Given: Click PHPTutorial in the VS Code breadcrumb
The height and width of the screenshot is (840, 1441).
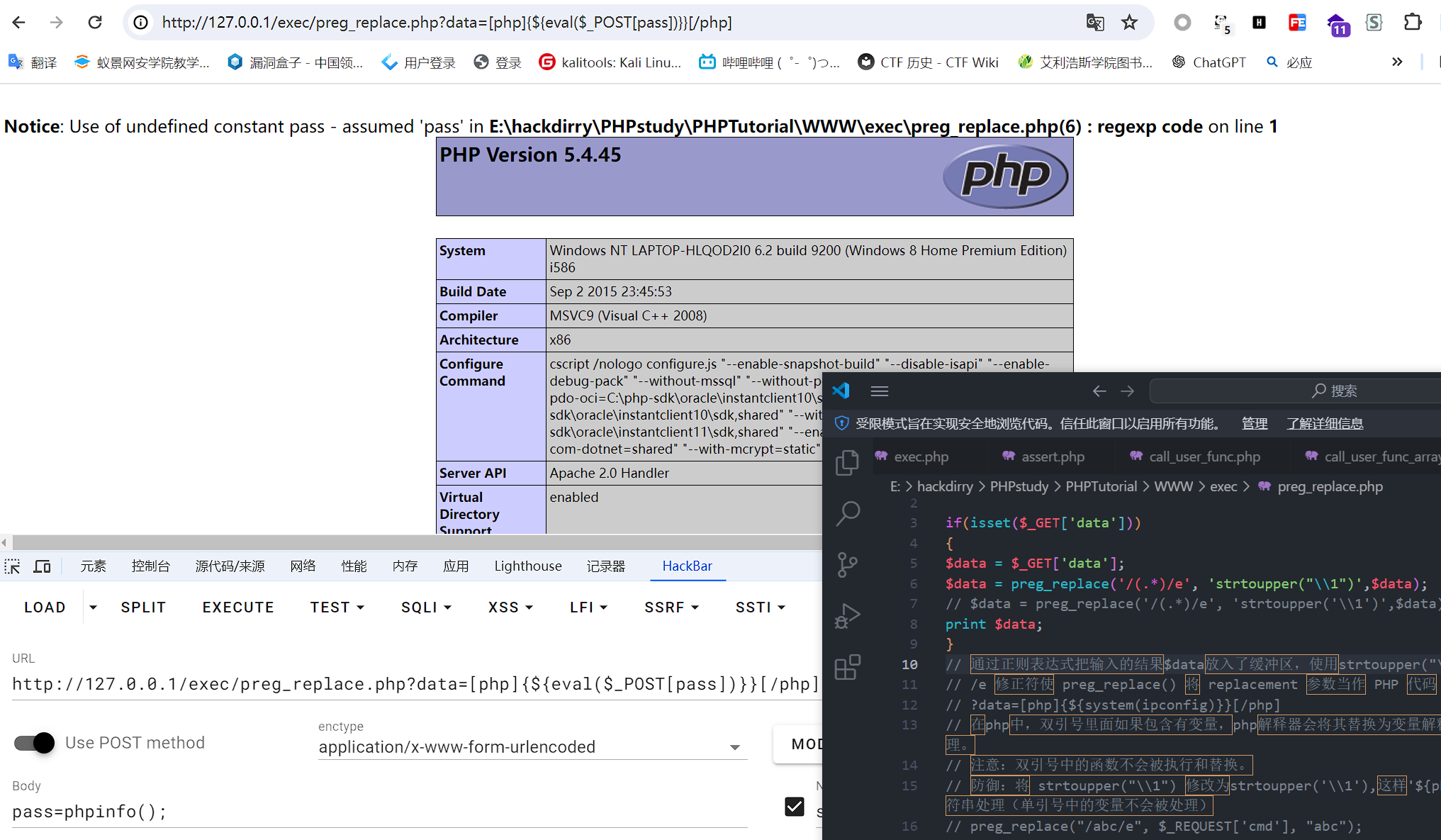Looking at the screenshot, I should pyautogui.click(x=1101, y=486).
